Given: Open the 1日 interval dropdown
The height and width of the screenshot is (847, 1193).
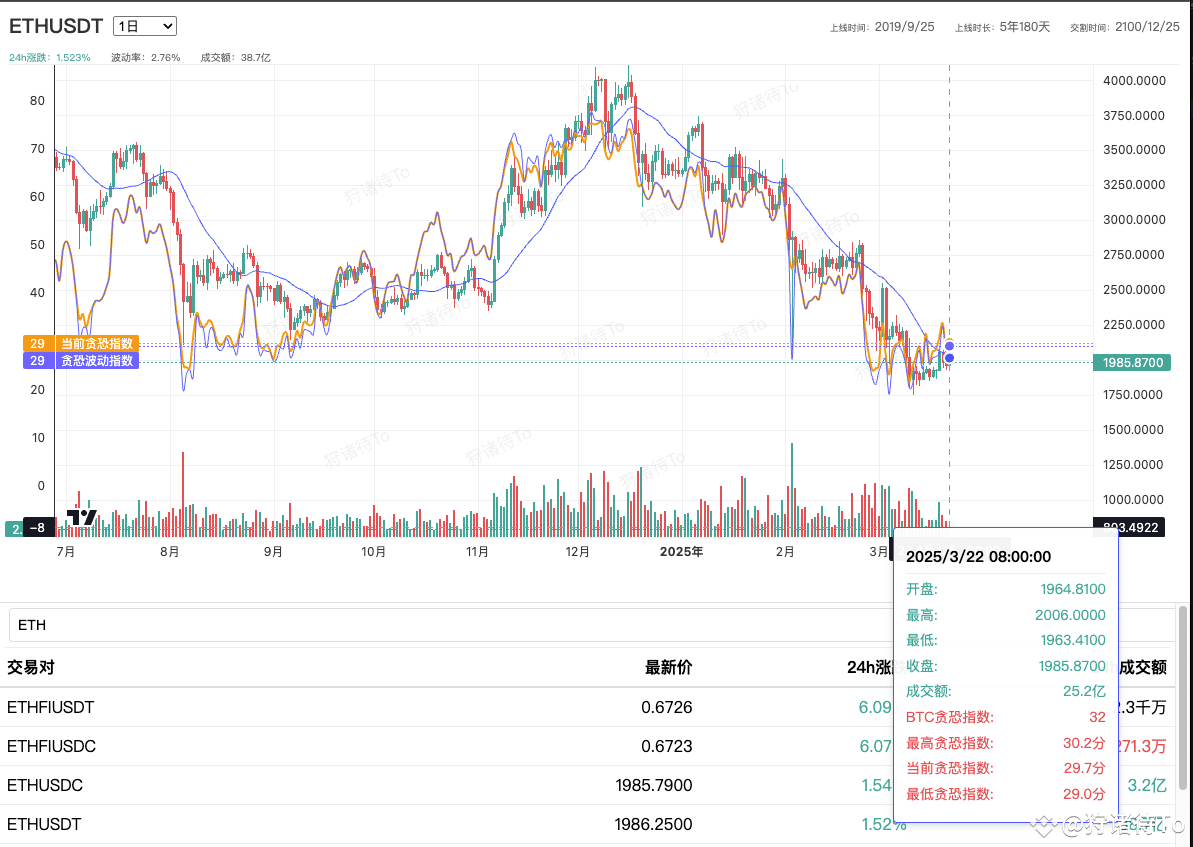Looking at the screenshot, I should click(x=145, y=27).
